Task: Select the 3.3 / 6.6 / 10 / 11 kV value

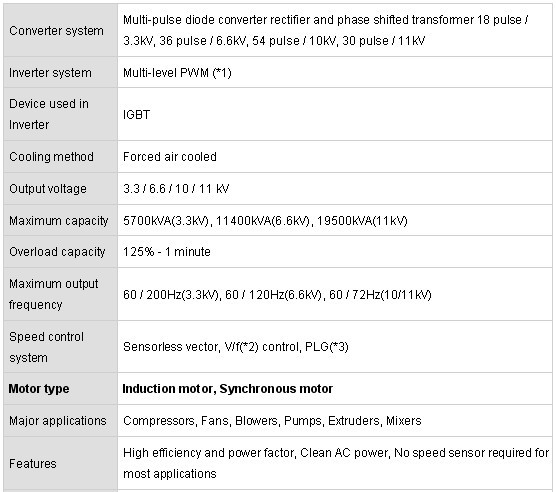Action: point(176,189)
